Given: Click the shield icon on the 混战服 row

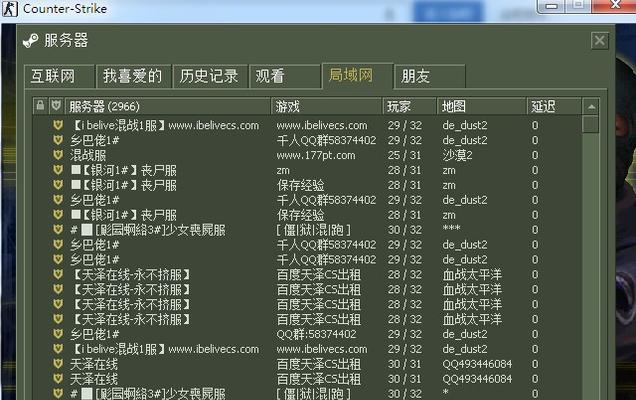Looking at the screenshot, I should 58,155.
